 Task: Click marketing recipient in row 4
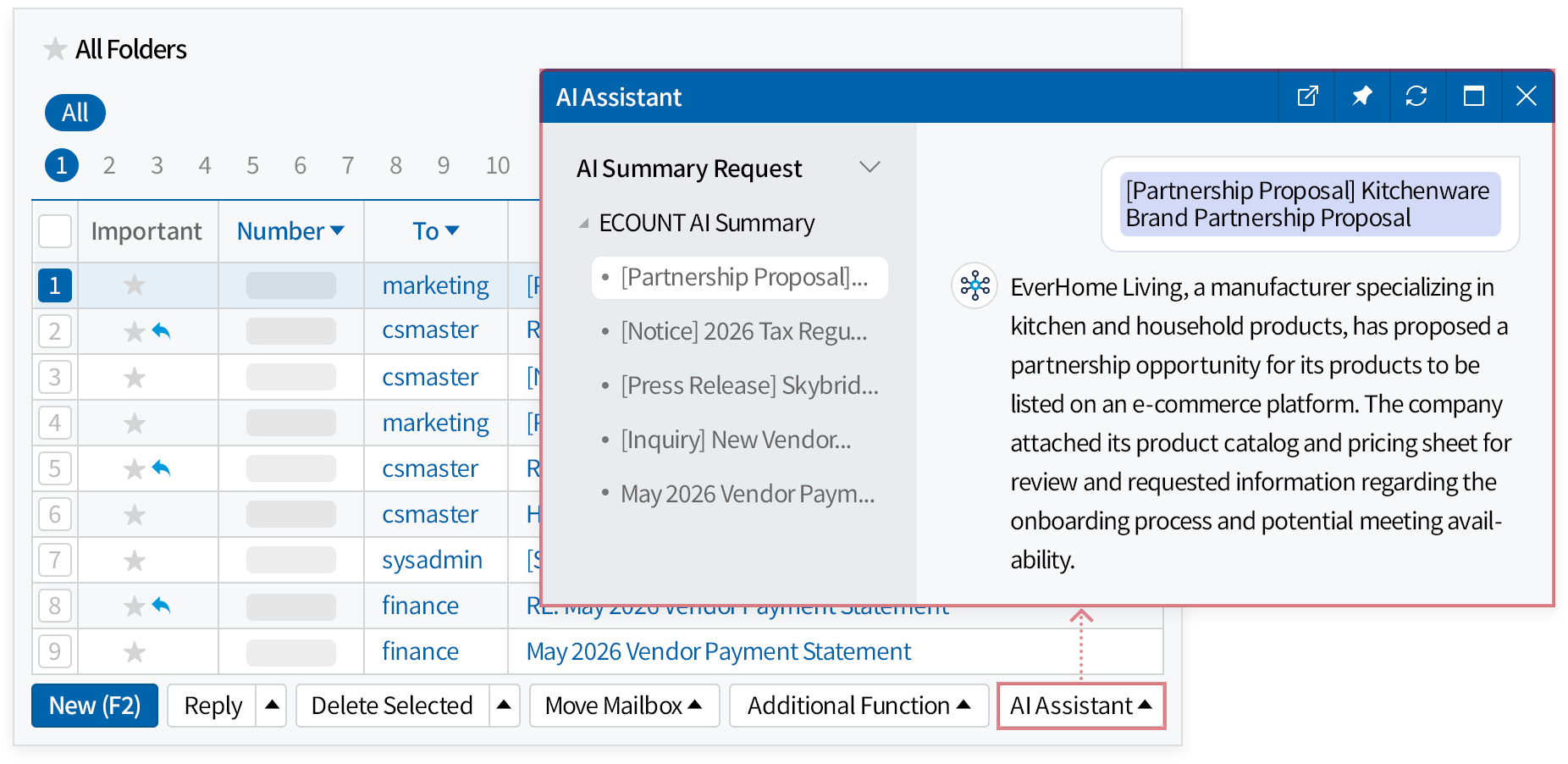pos(435,423)
